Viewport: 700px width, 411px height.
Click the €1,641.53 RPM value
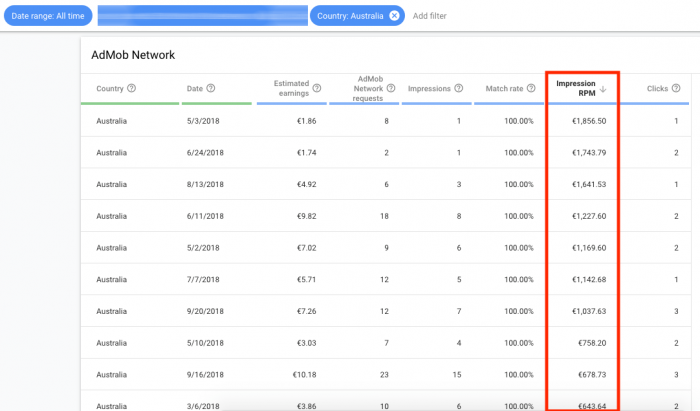(x=589, y=184)
